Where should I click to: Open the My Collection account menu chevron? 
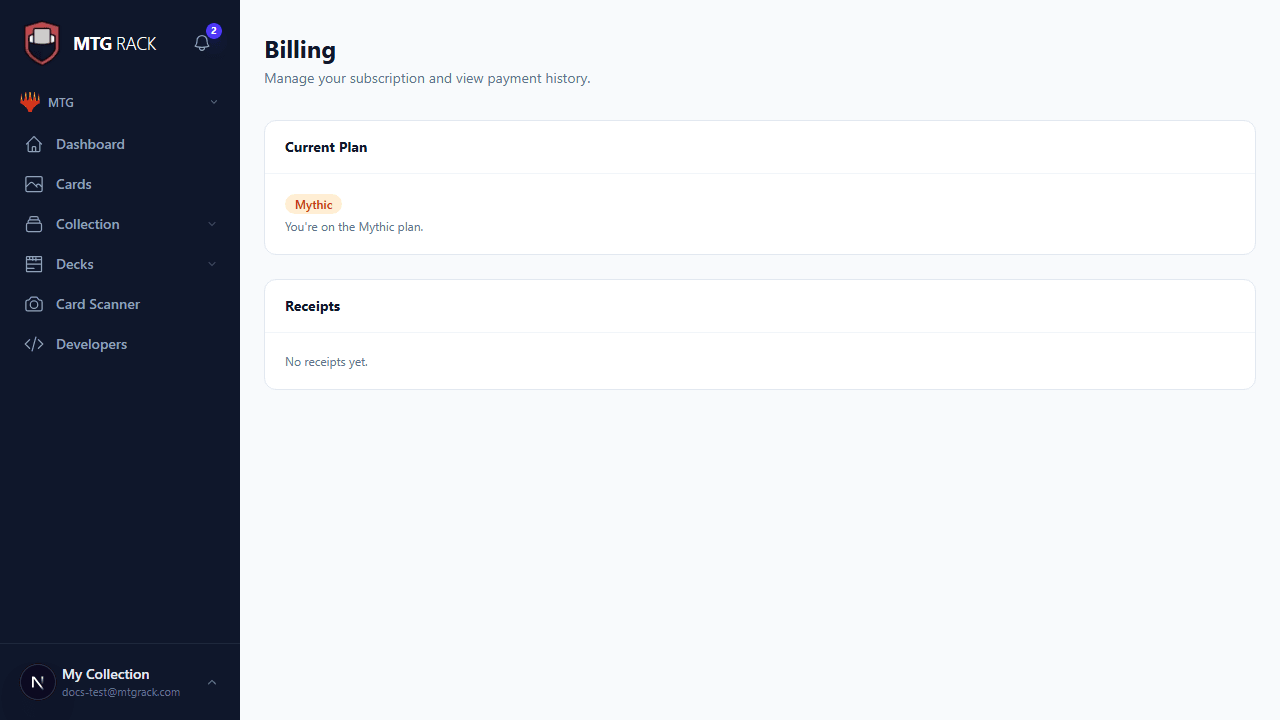coord(212,682)
